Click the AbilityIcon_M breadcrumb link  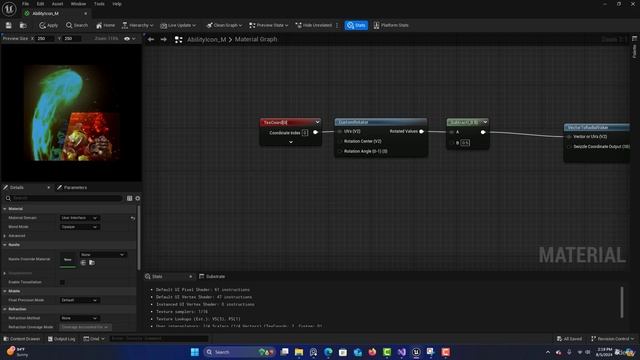pyautogui.click(x=207, y=40)
